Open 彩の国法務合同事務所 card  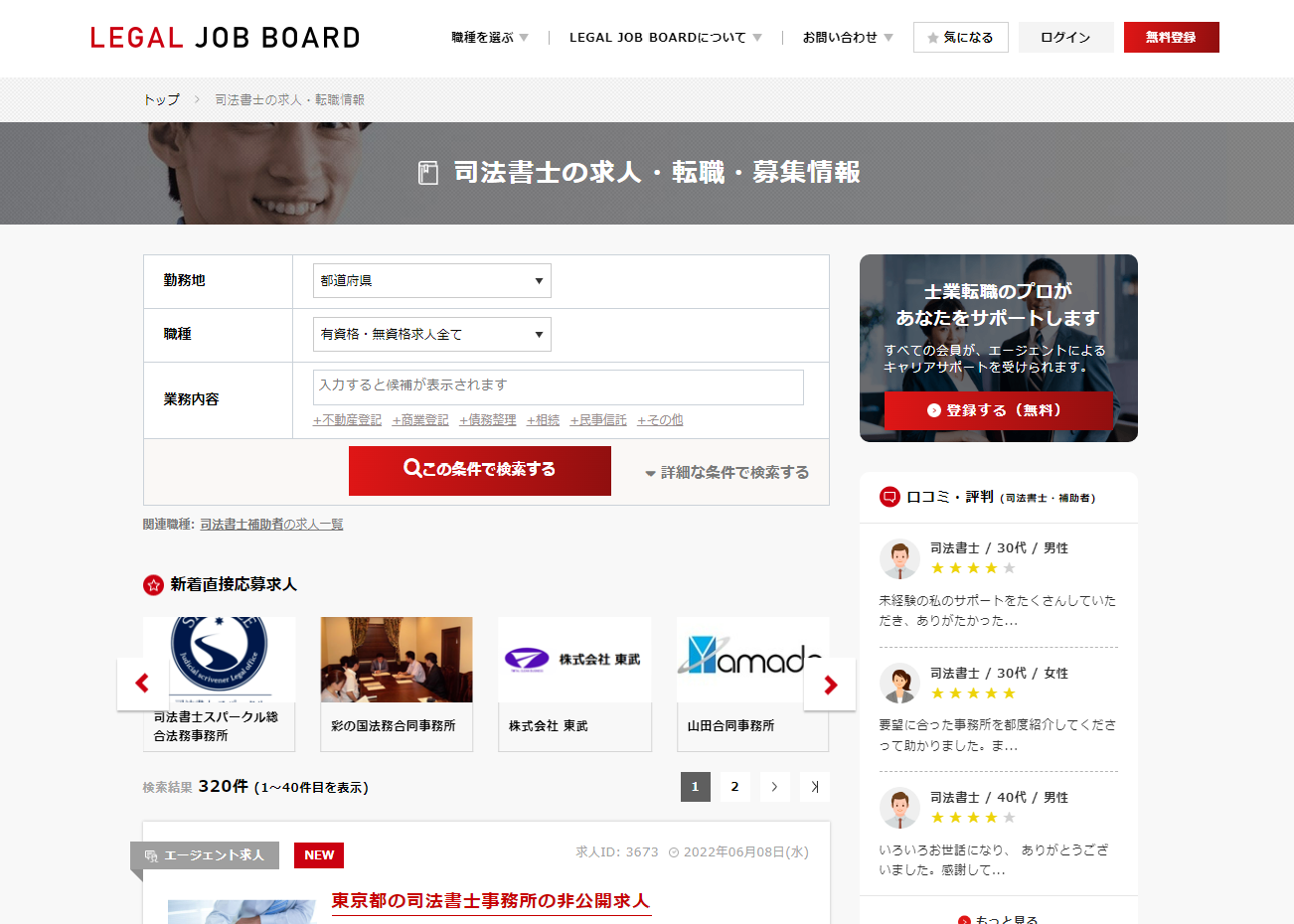397,685
